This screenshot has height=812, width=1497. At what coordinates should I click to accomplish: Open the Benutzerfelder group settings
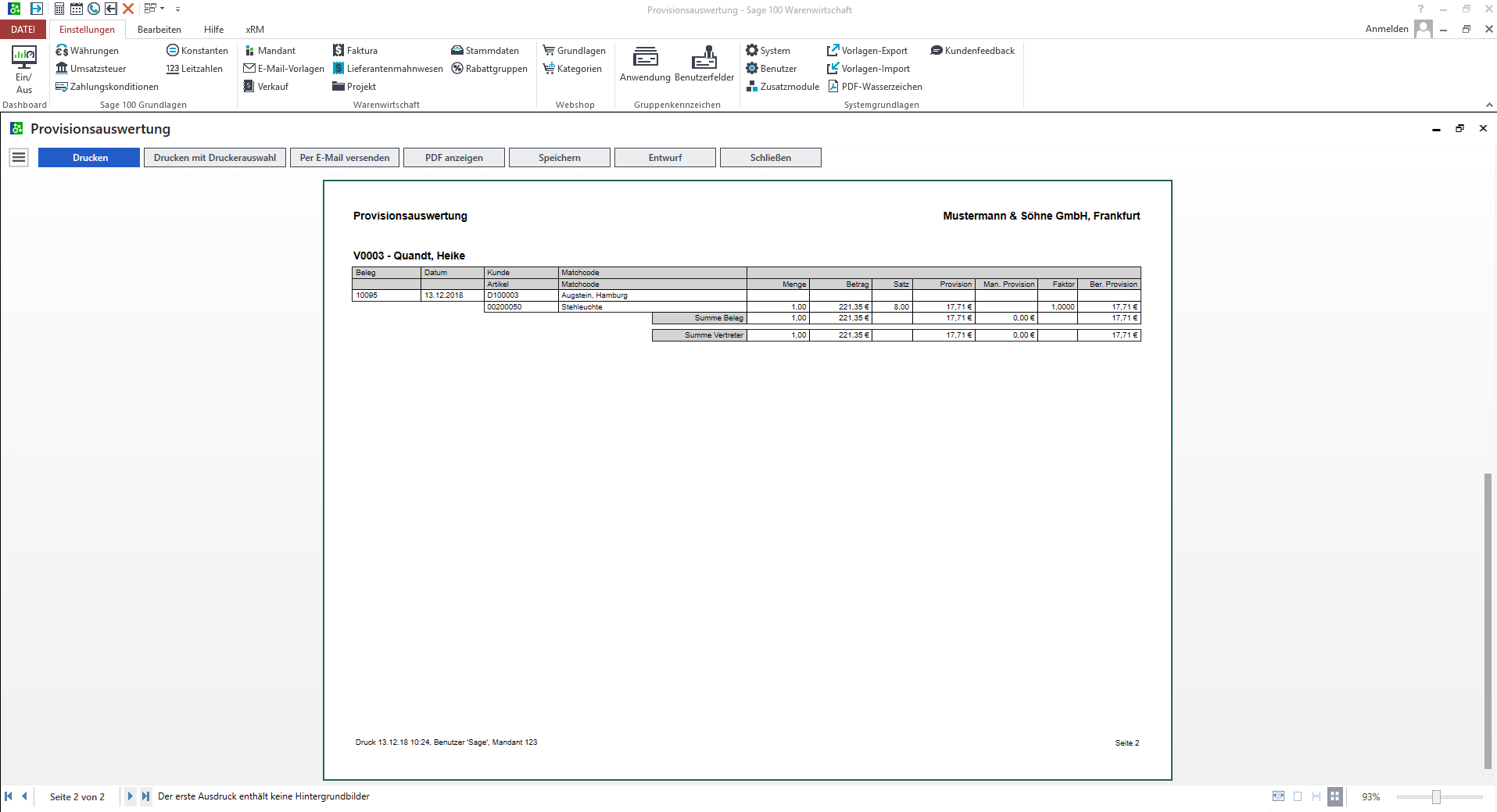pyautogui.click(x=704, y=64)
